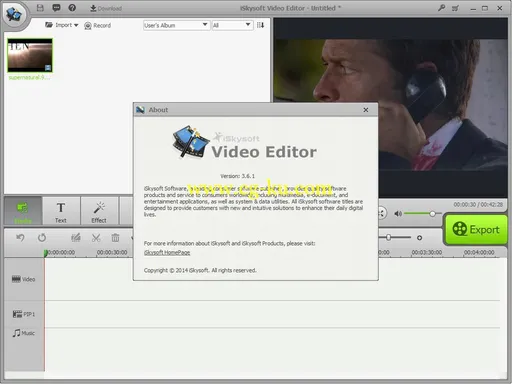Screen dimensions: 512x384
Task: Click the Save project floppy icon
Action: 40,8
